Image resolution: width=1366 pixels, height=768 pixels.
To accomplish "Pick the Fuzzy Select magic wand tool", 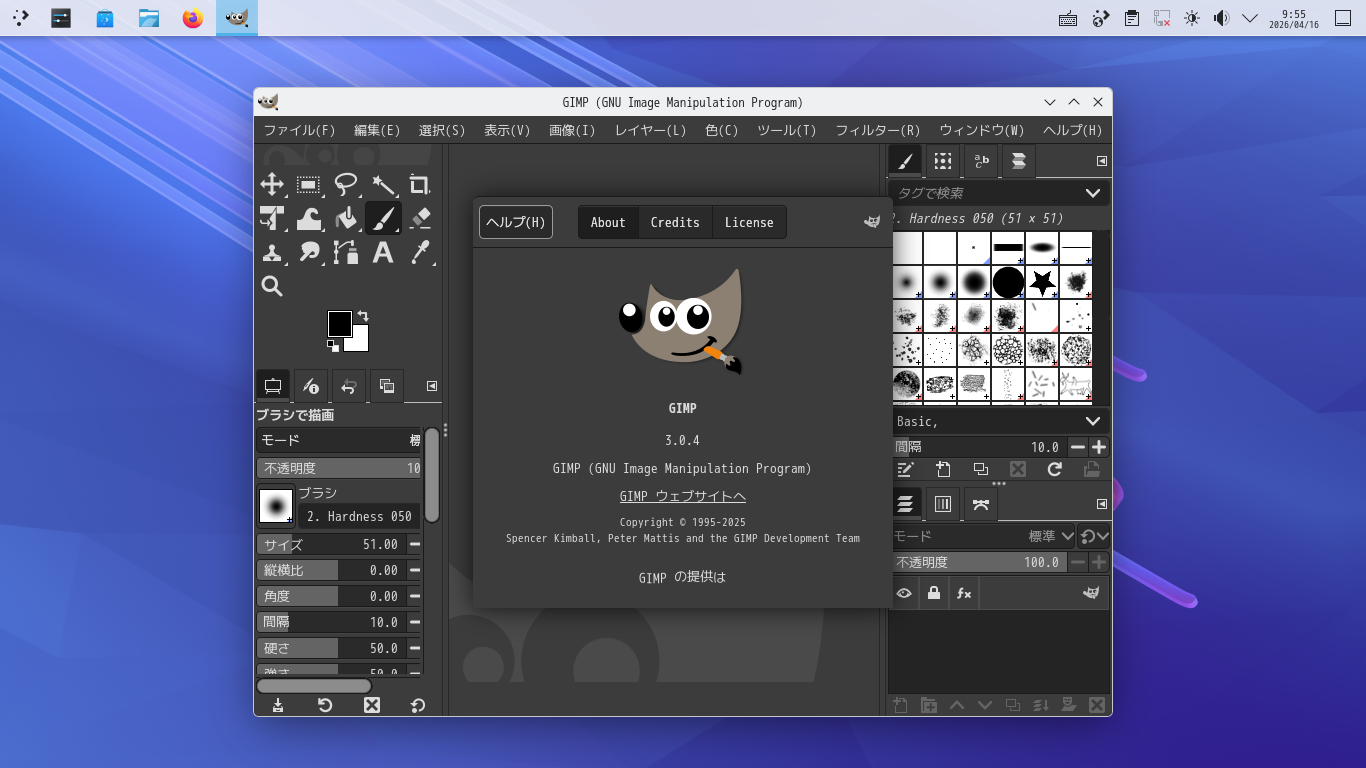I will pos(384,184).
